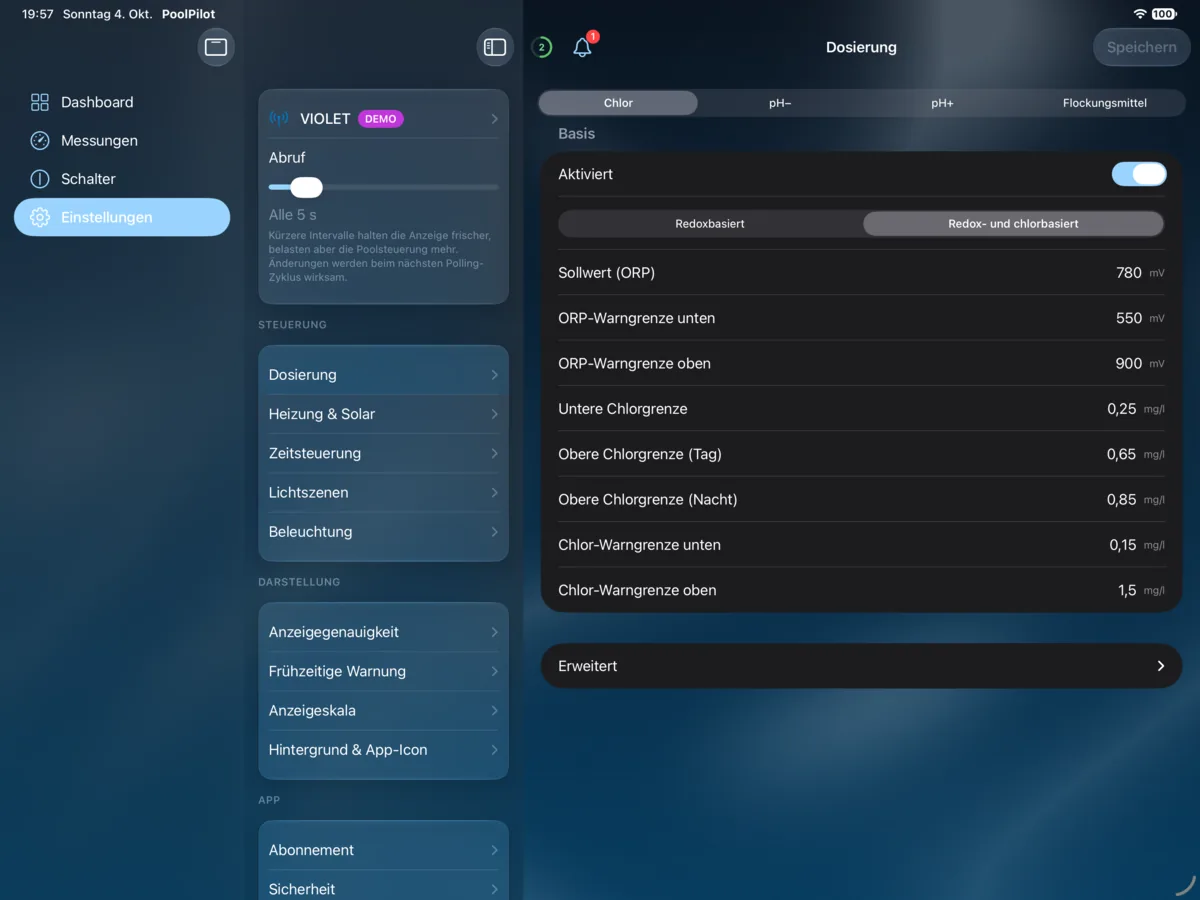The height and width of the screenshot is (900, 1200).
Task: Tap the 19:57 clock in status bar
Action: click(38, 14)
